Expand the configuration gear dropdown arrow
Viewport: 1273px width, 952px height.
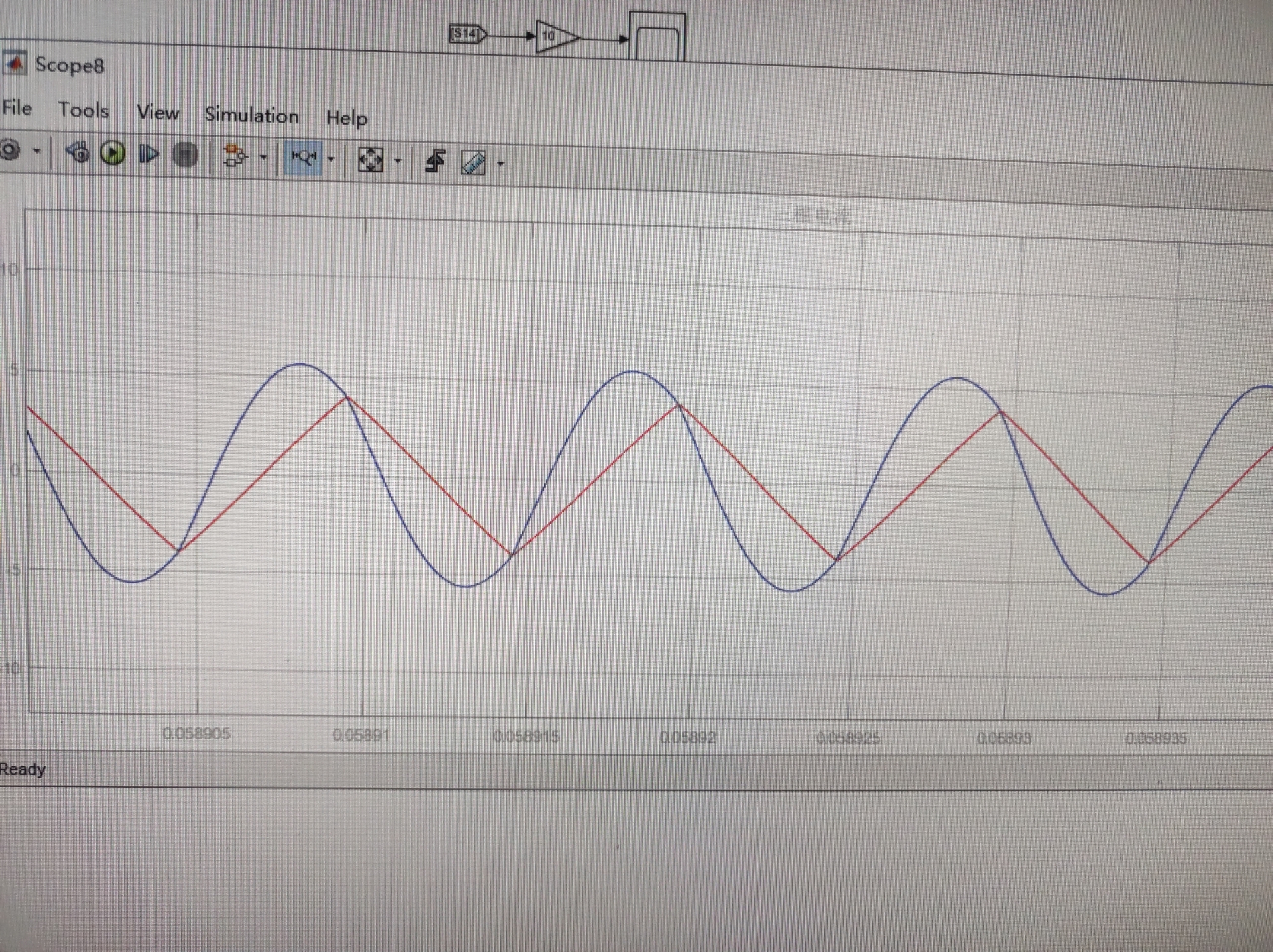pyautogui.click(x=36, y=152)
